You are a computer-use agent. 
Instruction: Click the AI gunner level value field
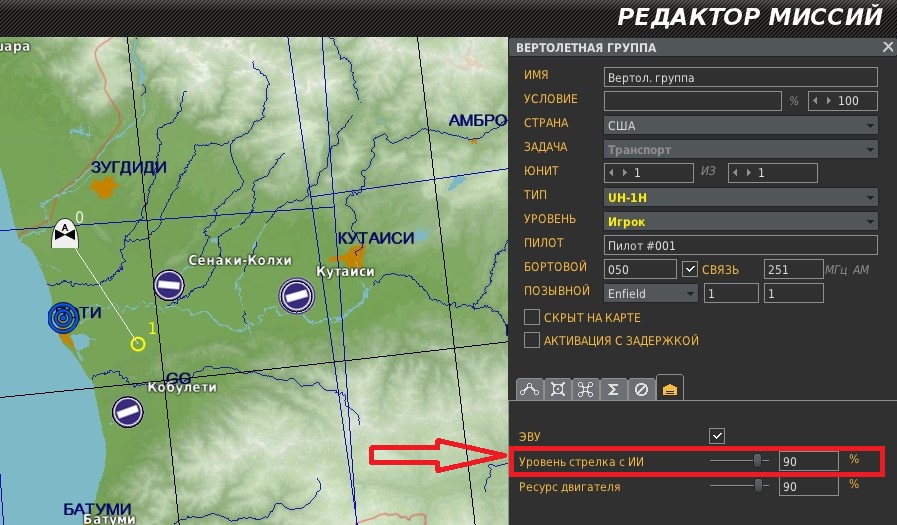click(x=808, y=461)
